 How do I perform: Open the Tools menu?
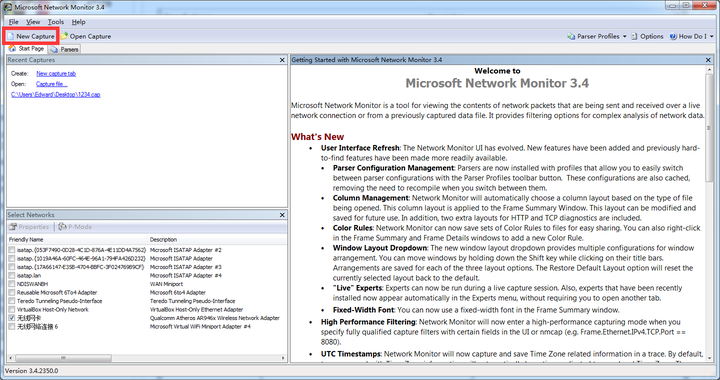56,22
